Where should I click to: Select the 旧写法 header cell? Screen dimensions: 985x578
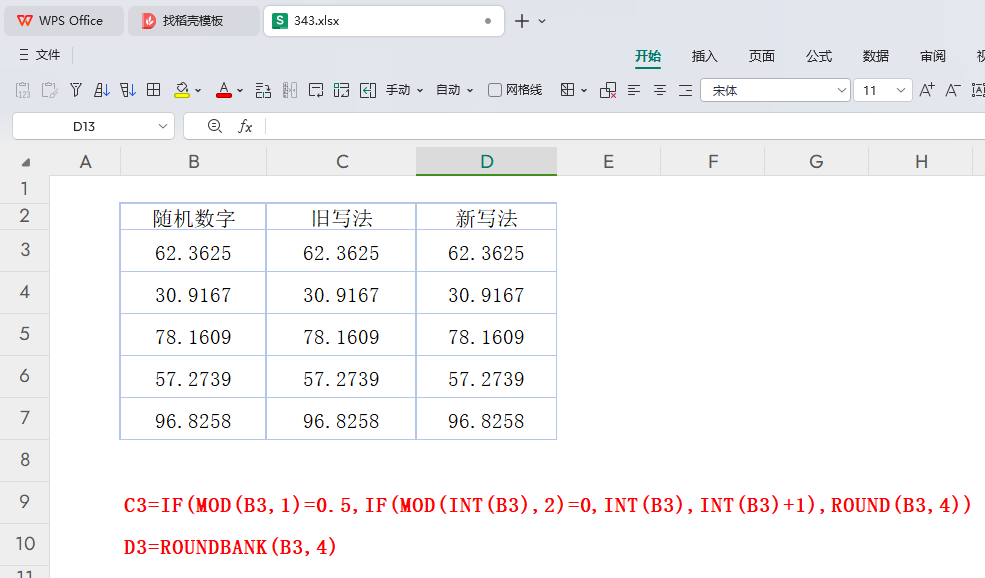click(341, 217)
